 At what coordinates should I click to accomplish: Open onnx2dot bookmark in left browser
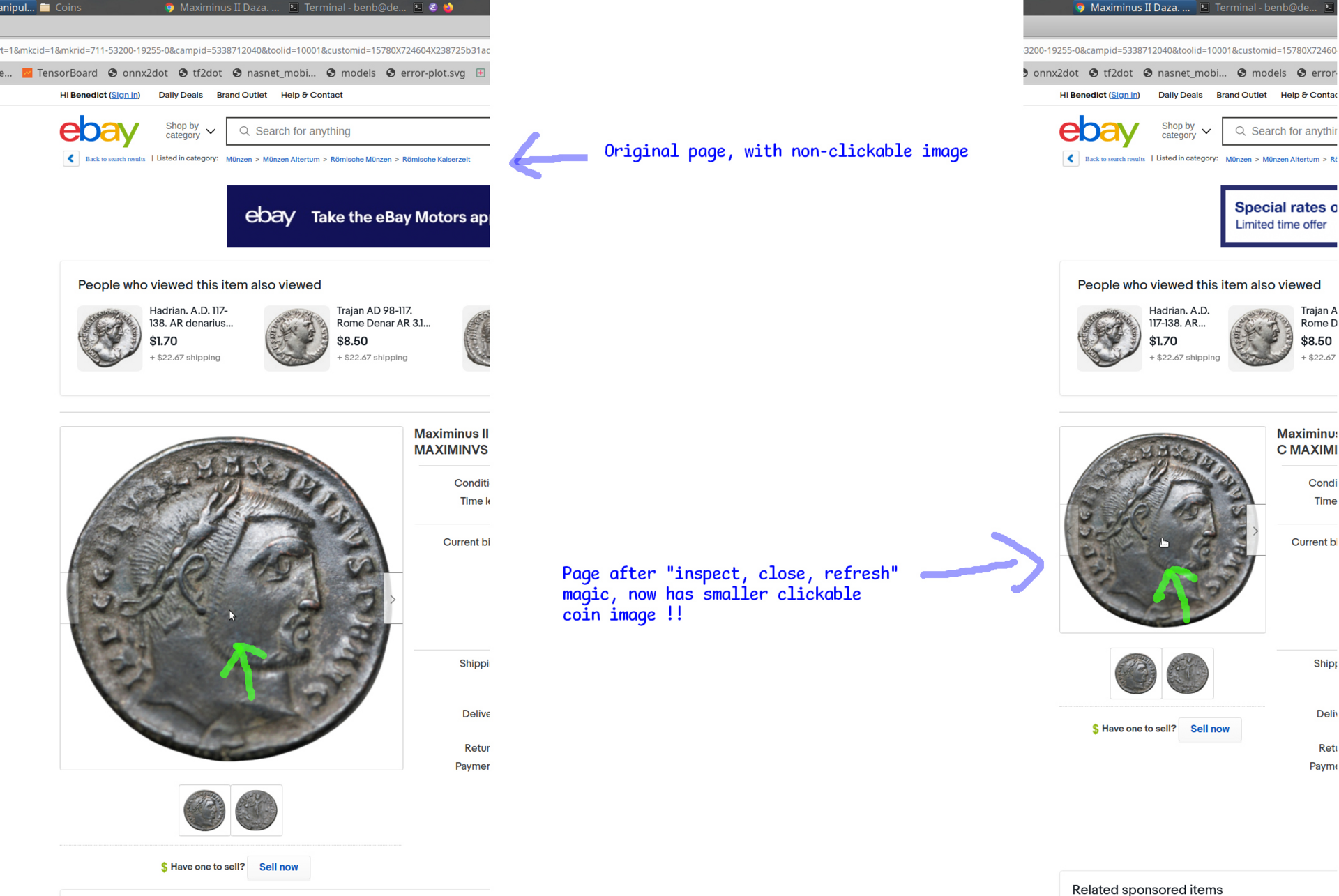click(x=138, y=73)
